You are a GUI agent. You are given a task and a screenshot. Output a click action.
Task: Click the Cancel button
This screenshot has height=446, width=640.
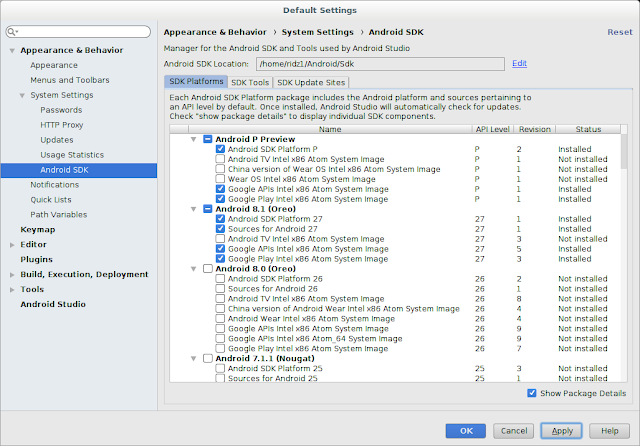click(x=513, y=431)
